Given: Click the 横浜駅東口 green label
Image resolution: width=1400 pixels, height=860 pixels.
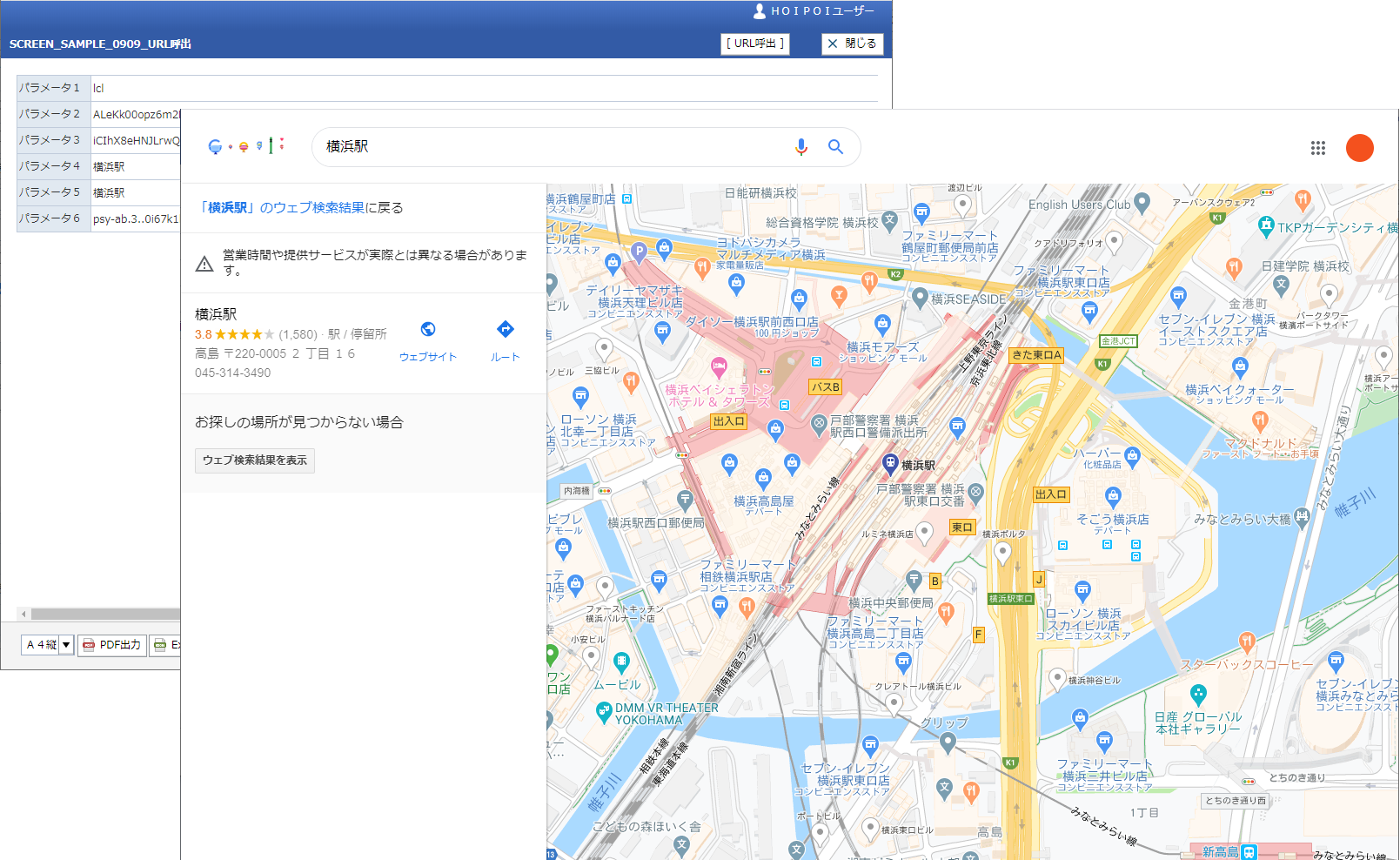Looking at the screenshot, I should [x=1010, y=599].
